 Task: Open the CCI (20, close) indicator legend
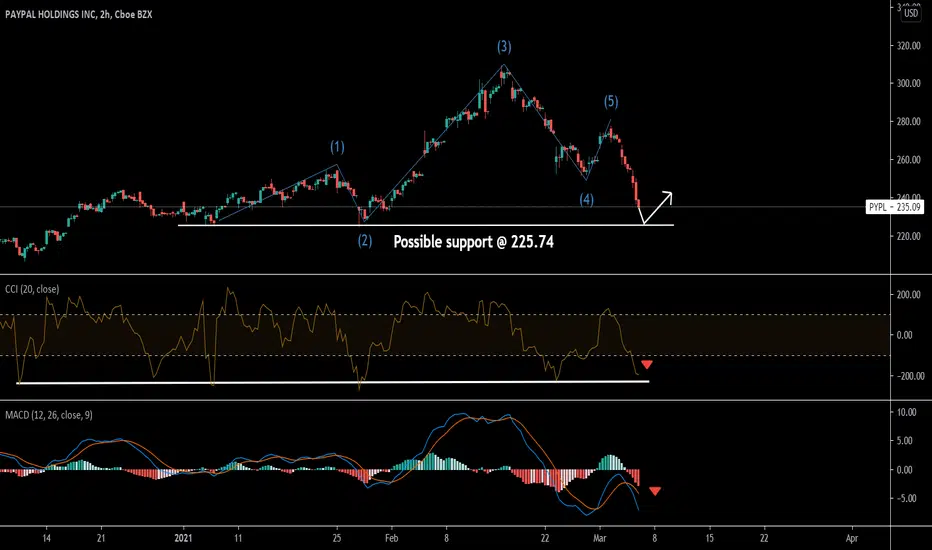coord(32,289)
